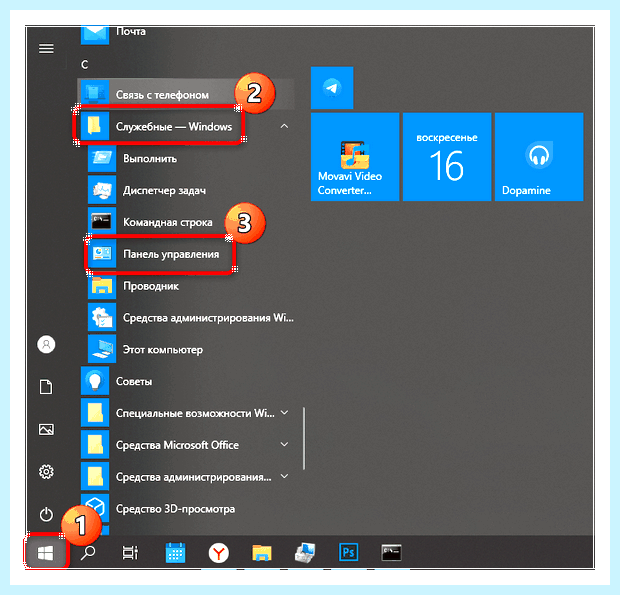Open the calendar tile showing воскресенье 16
This screenshot has width=620, height=595.
click(x=447, y=157)
